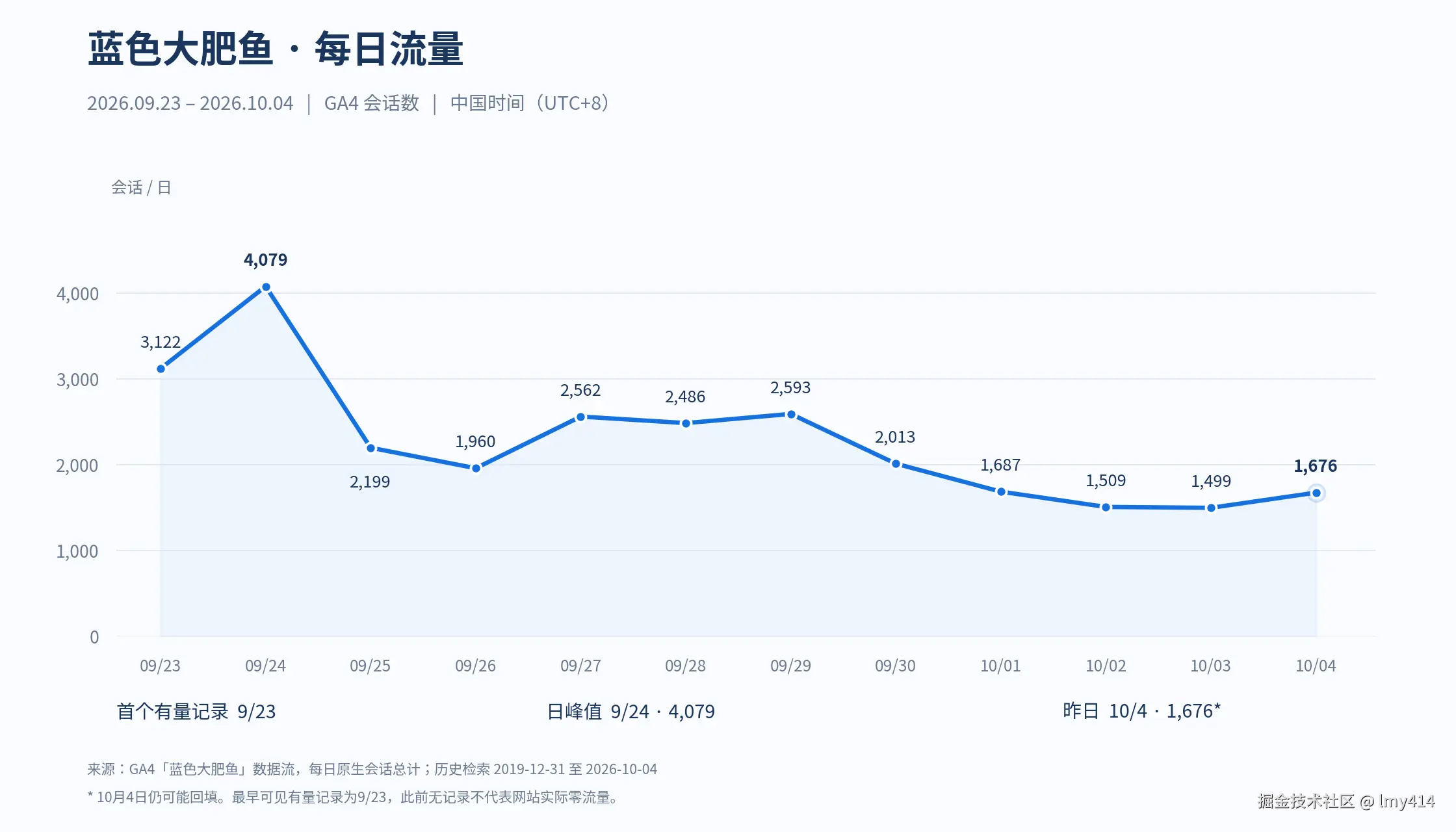The image size is (1456, 832).
Task: Click the 1,960 value label
Action: [x=475, y=442]
